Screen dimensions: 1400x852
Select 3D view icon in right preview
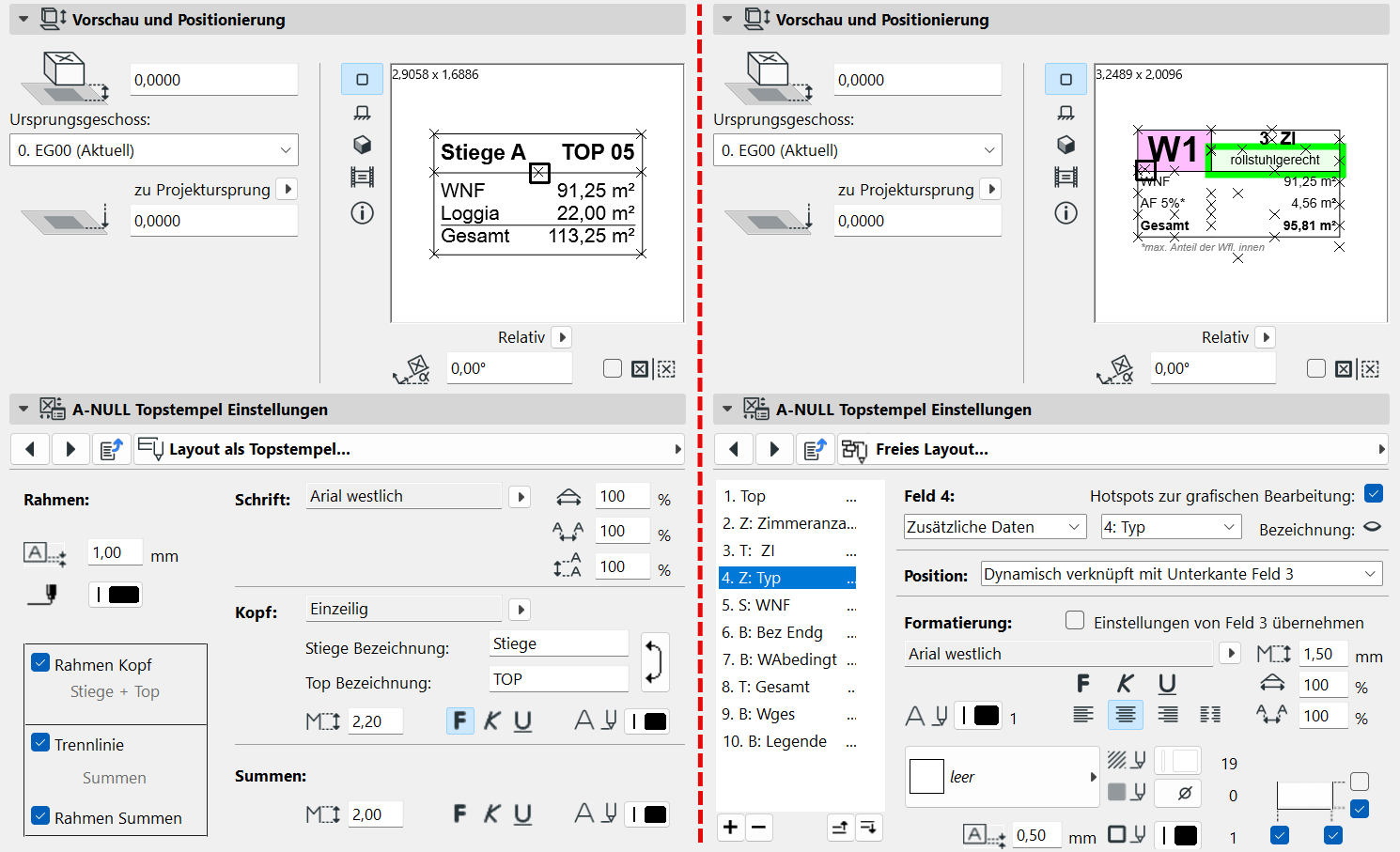point(1066,145)
